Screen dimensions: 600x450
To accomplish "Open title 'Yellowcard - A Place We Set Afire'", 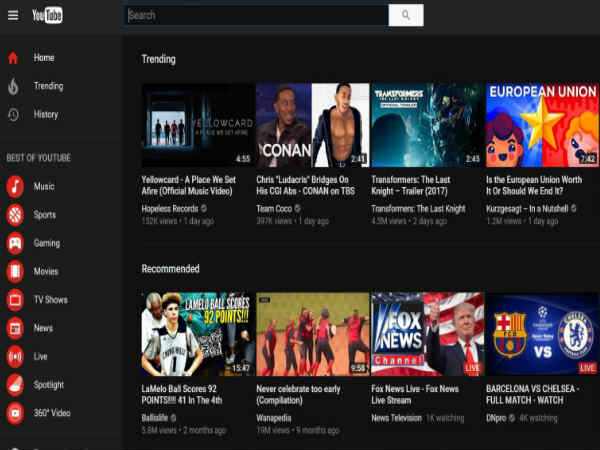I will tap(189, 185).
